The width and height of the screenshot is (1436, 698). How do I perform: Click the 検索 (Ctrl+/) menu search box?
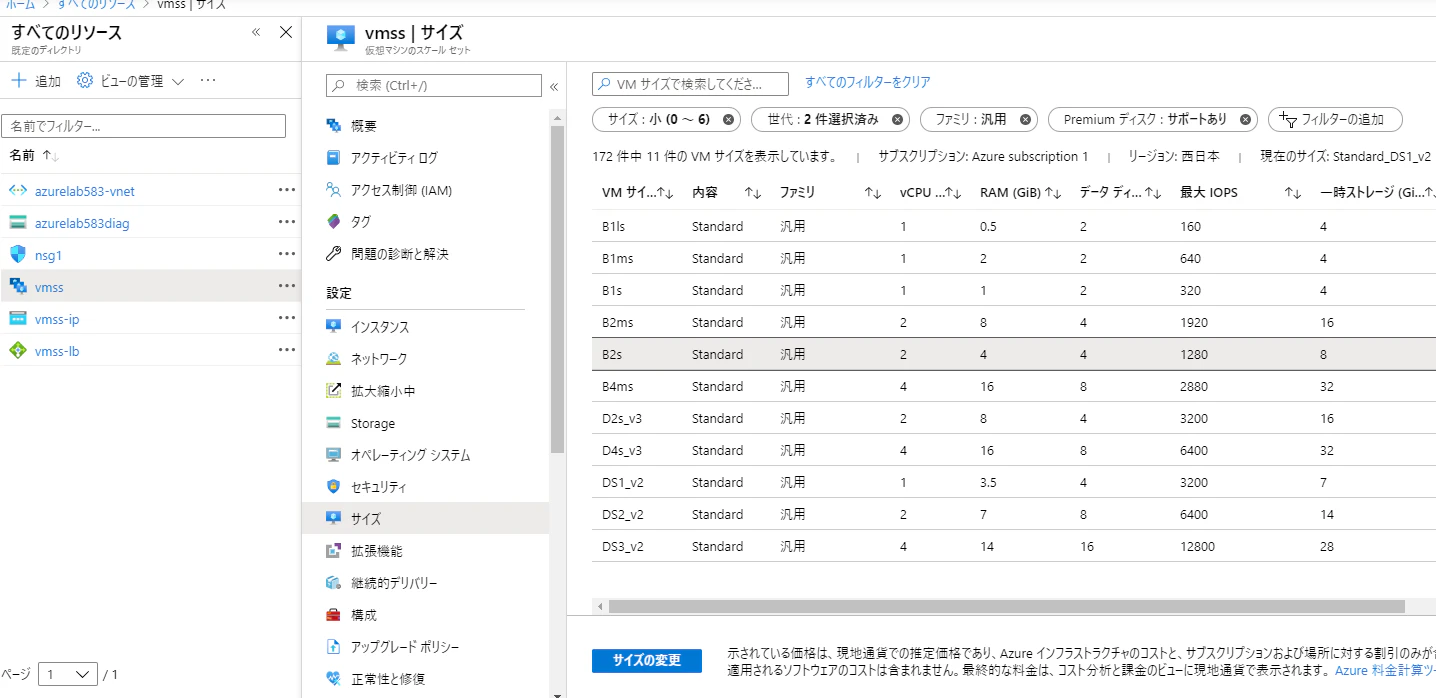point(434,86)
